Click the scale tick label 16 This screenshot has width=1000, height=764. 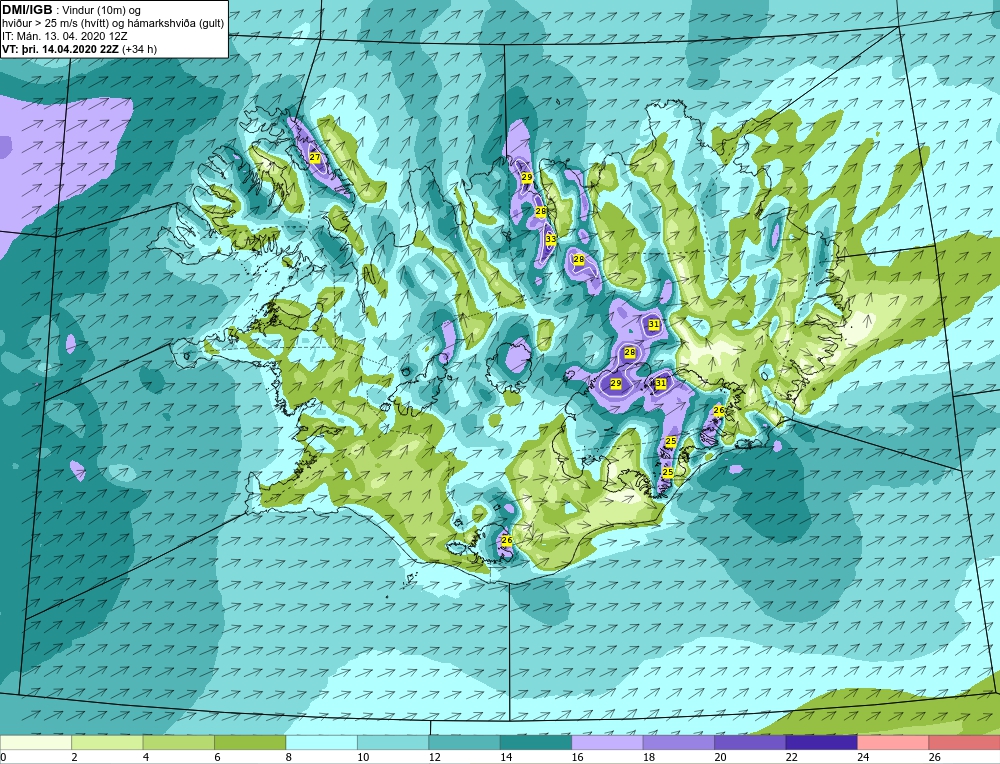click(577, 758)
